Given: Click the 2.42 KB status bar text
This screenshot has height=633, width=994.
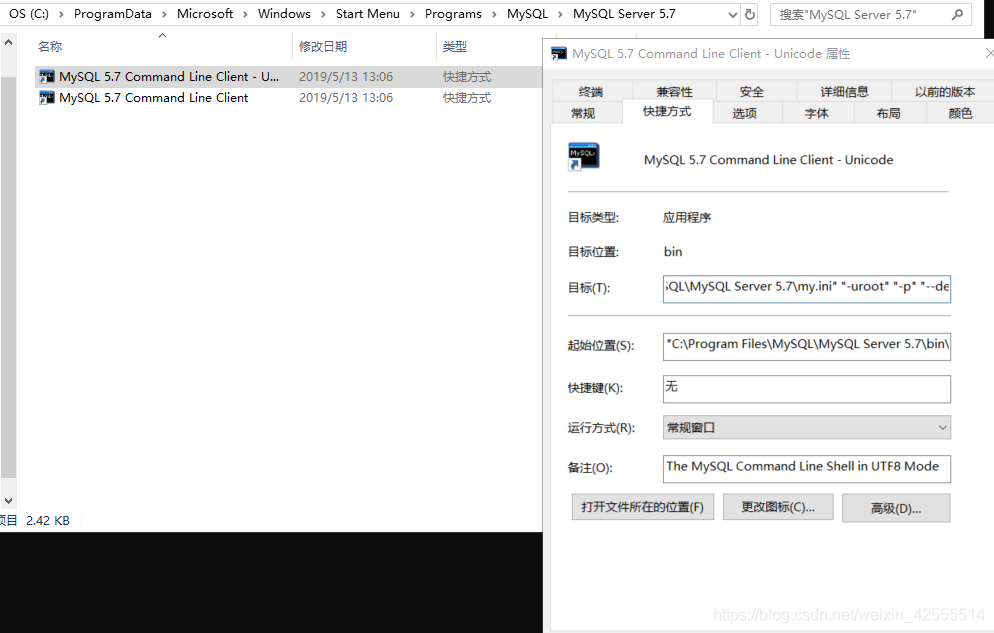Looking at the screenshot, I should 48,521.
